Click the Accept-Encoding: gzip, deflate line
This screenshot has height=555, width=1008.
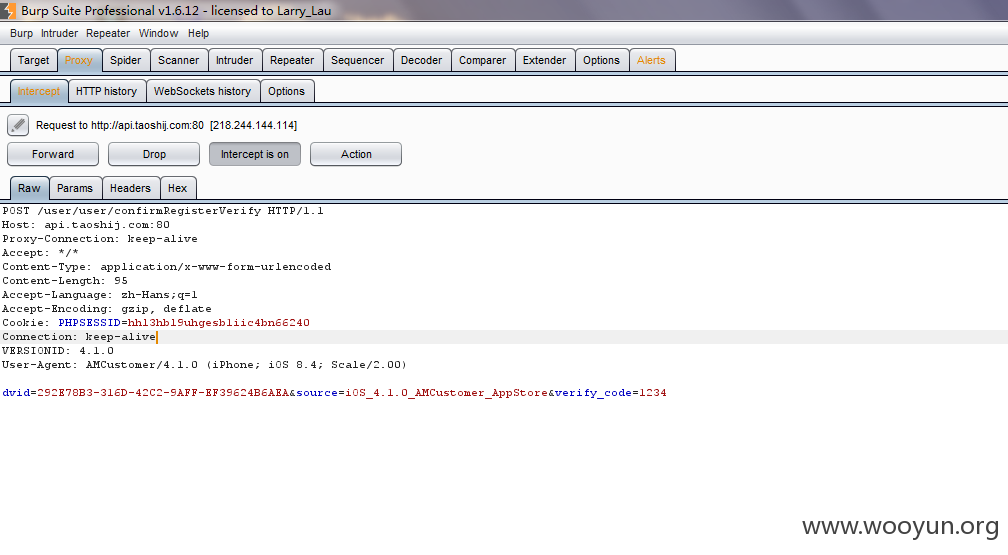coord(106,309)
